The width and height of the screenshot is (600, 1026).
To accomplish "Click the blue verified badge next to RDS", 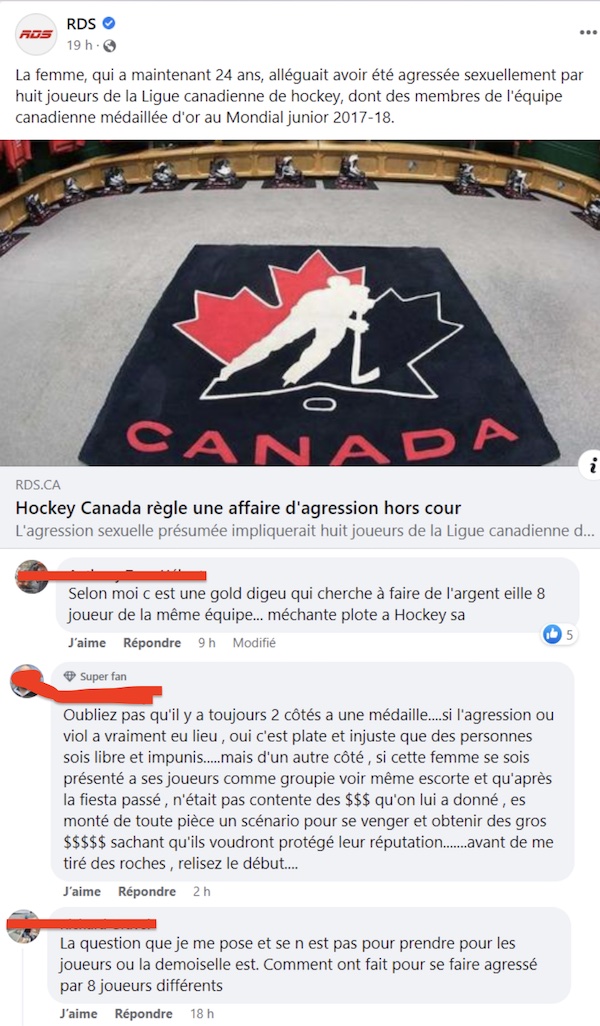I will [x=109, y=24].
